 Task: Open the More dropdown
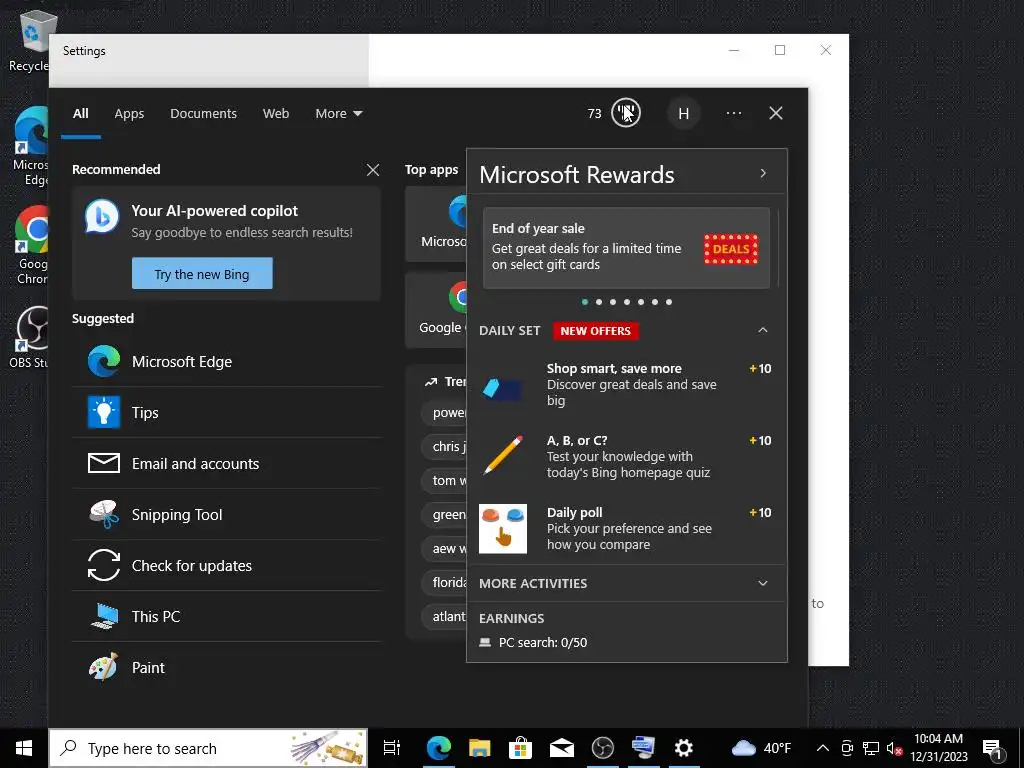point(338,114)
